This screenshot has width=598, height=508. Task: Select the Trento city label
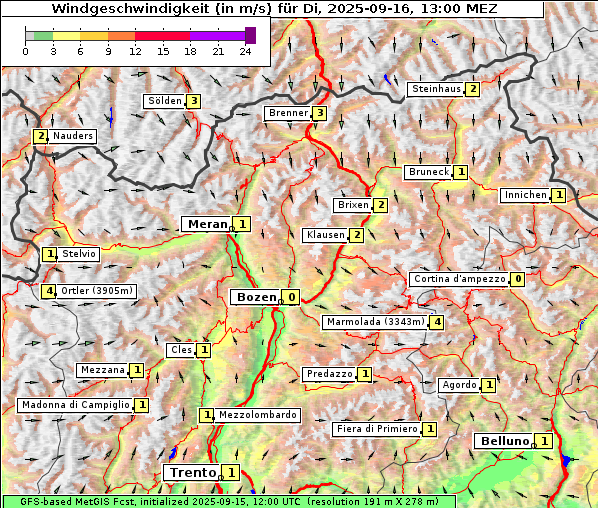coord(193,473)
